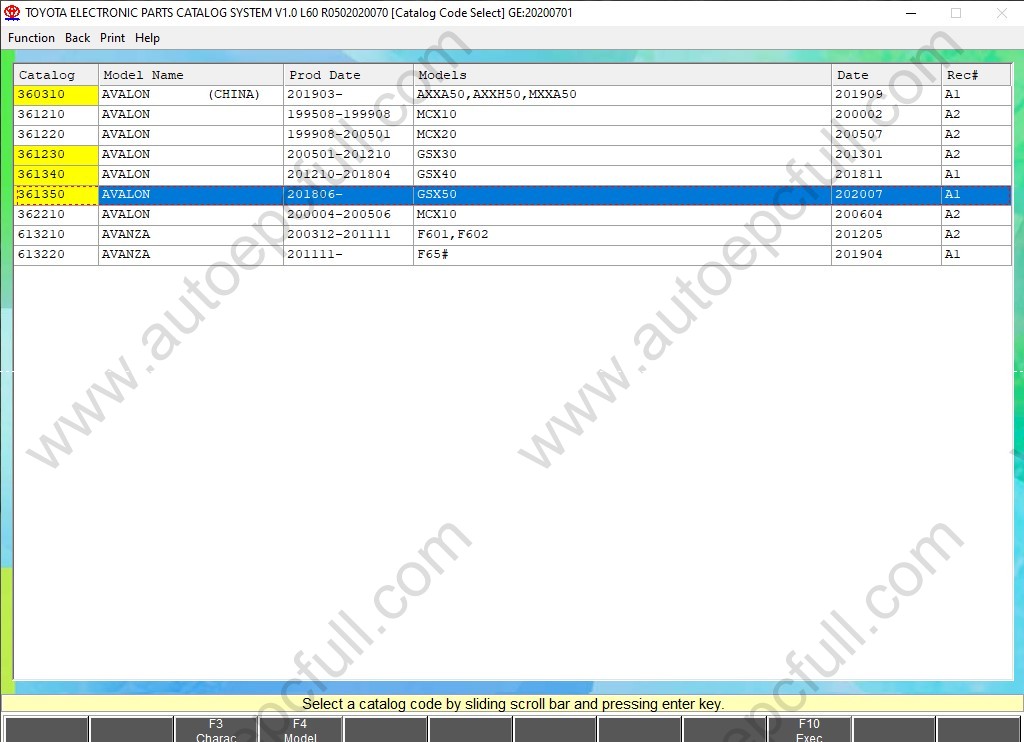Select catalog code 360310
The width and height of the screenshot is (1024, 742).
[x=56, y=95]
